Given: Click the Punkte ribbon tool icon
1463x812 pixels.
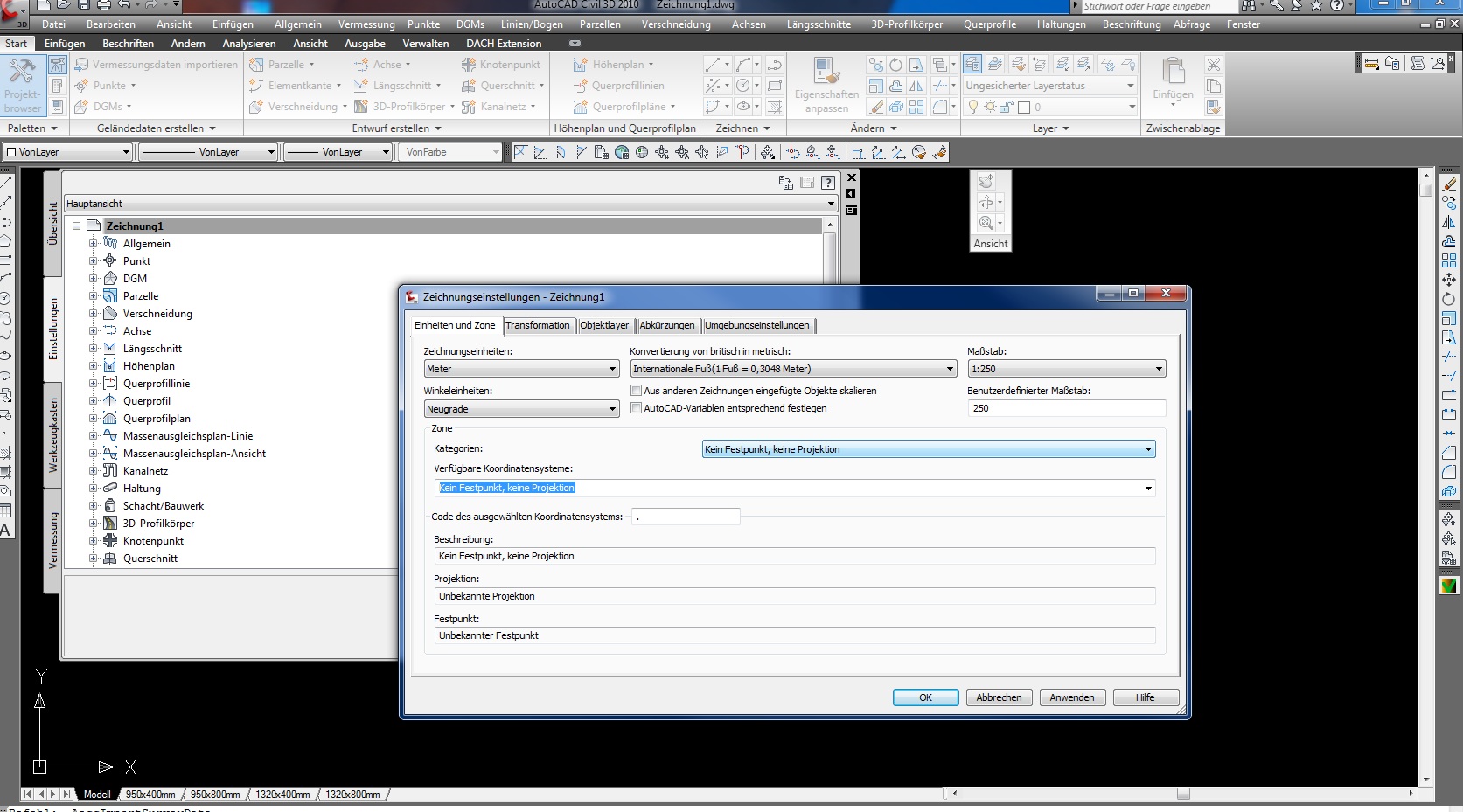Looking at the screenshot, I should (81, 86).
